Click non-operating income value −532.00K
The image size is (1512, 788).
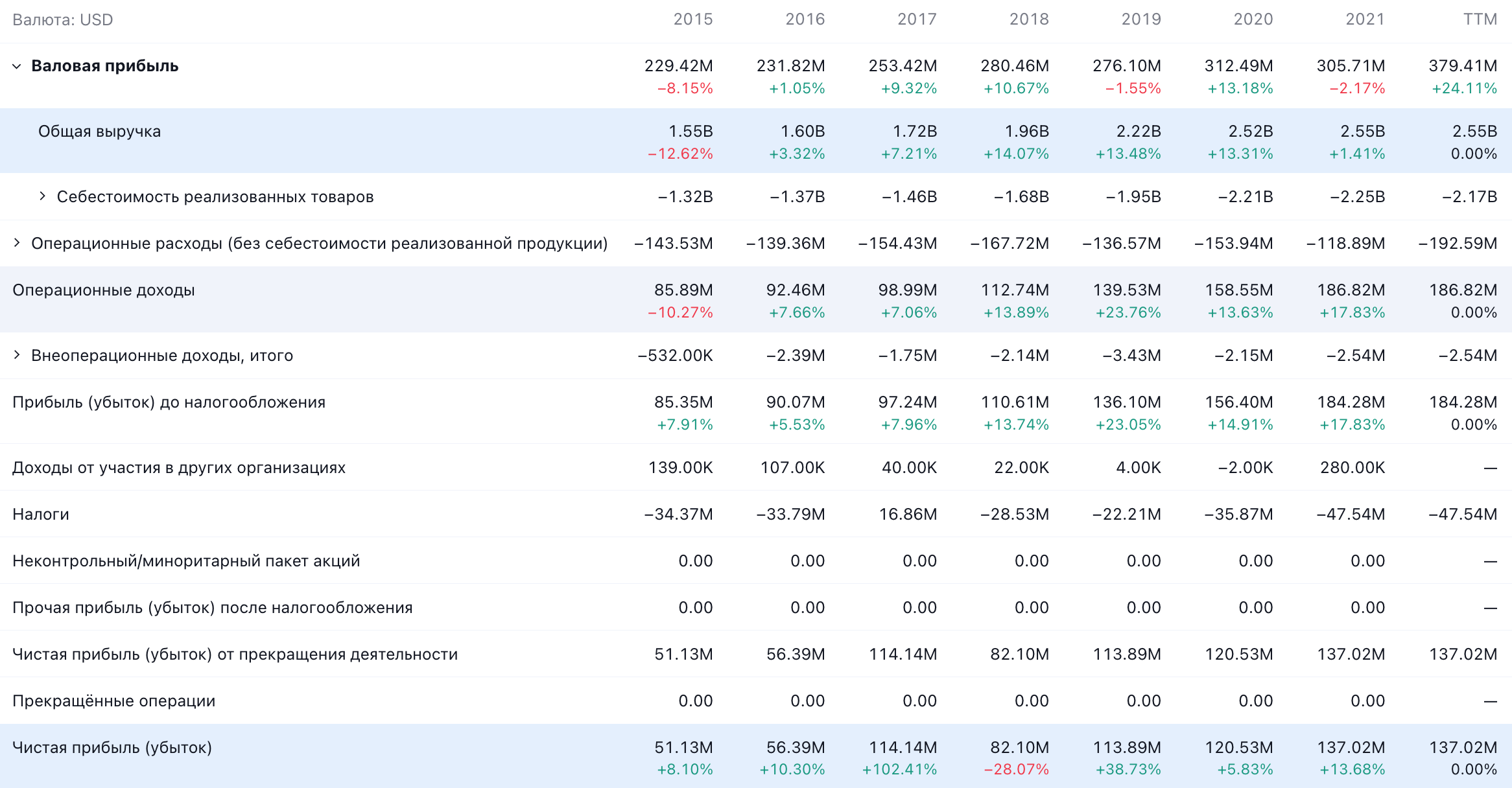coord(675,356)
